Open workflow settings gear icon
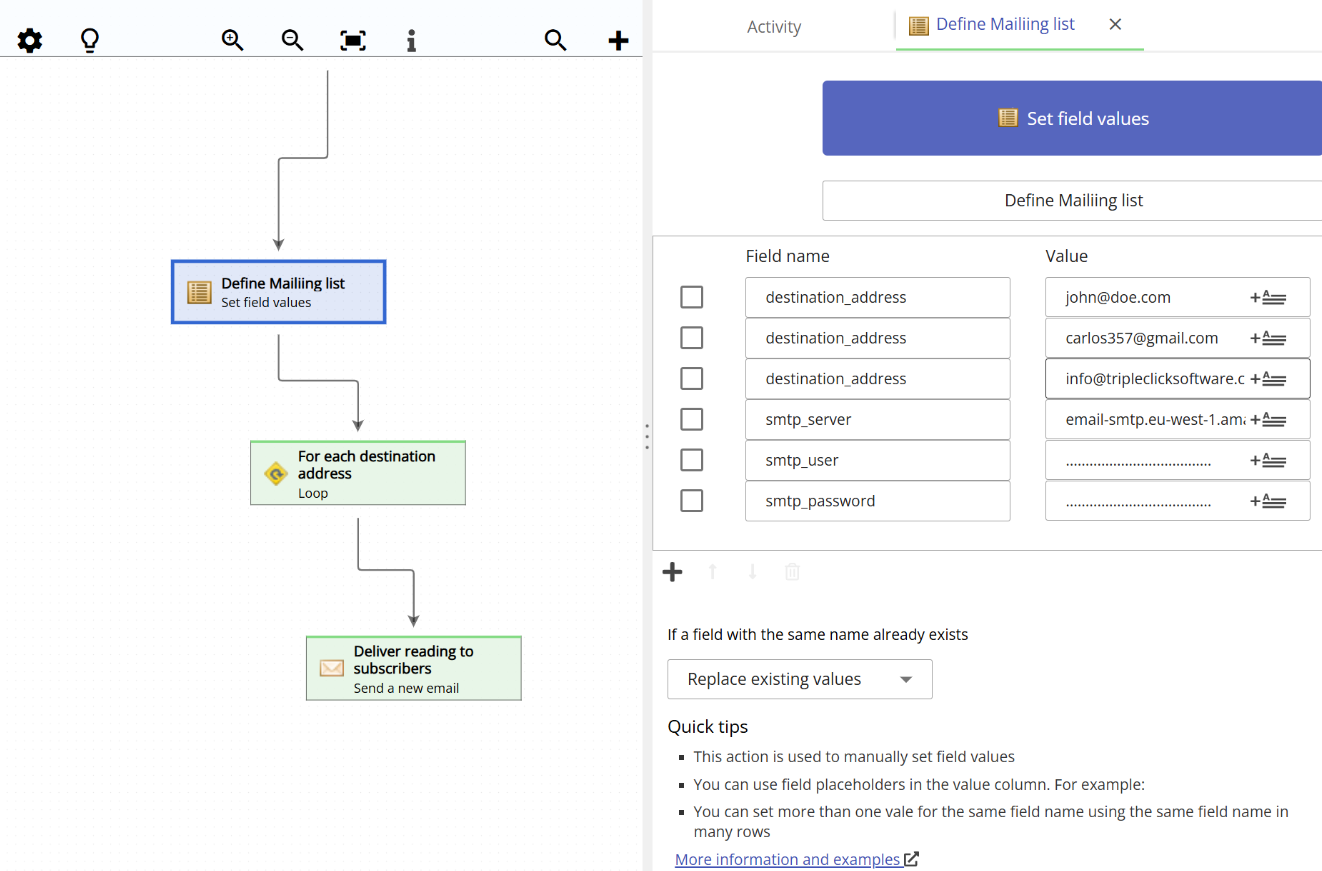 click(x=30, y=41)
